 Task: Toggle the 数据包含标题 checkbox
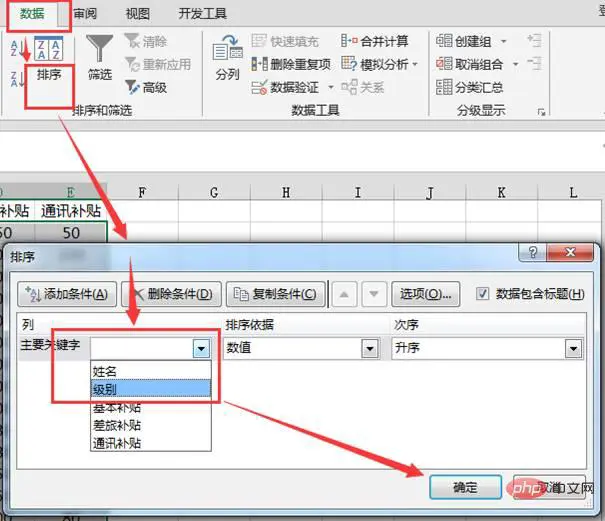[482, 294]
